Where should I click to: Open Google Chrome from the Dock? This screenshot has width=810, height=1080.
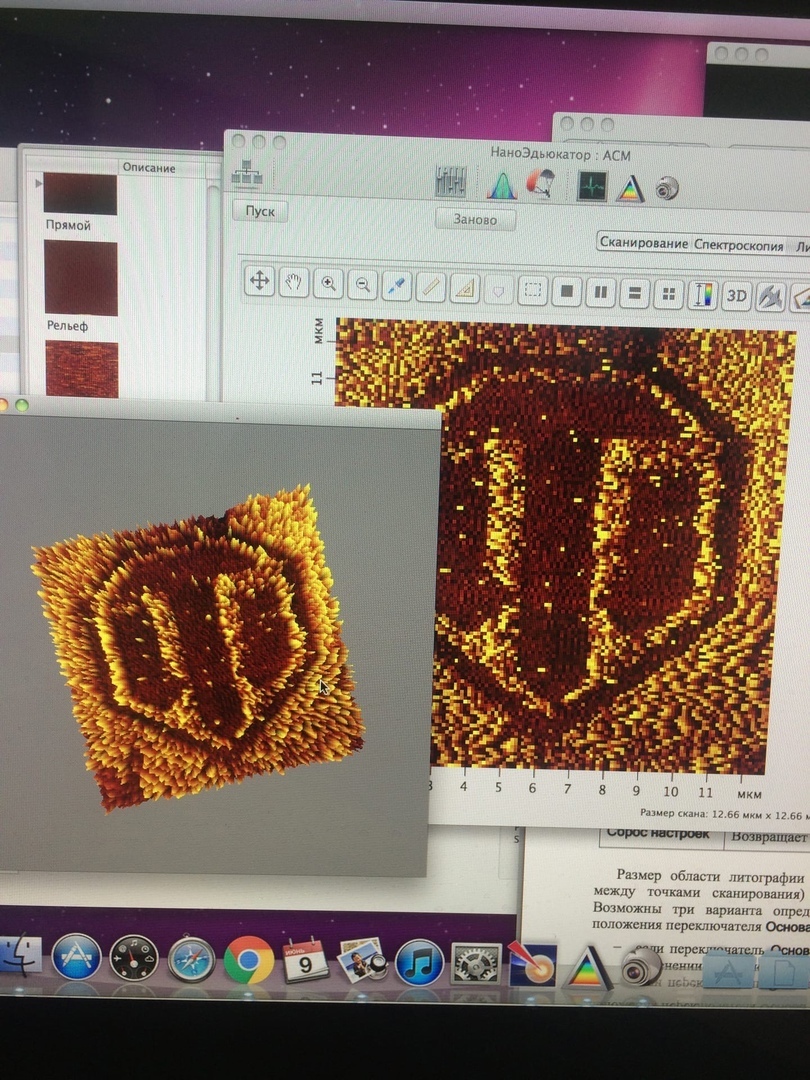pyautogui.click(x=249, y=960)
